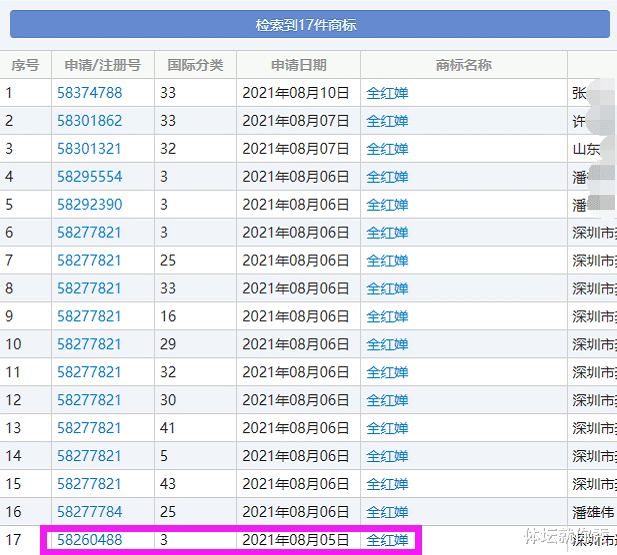Viewport: 617px width, 555px height.
Task: Click the '商标名称' column header
Action: click(x=463, y=65)
